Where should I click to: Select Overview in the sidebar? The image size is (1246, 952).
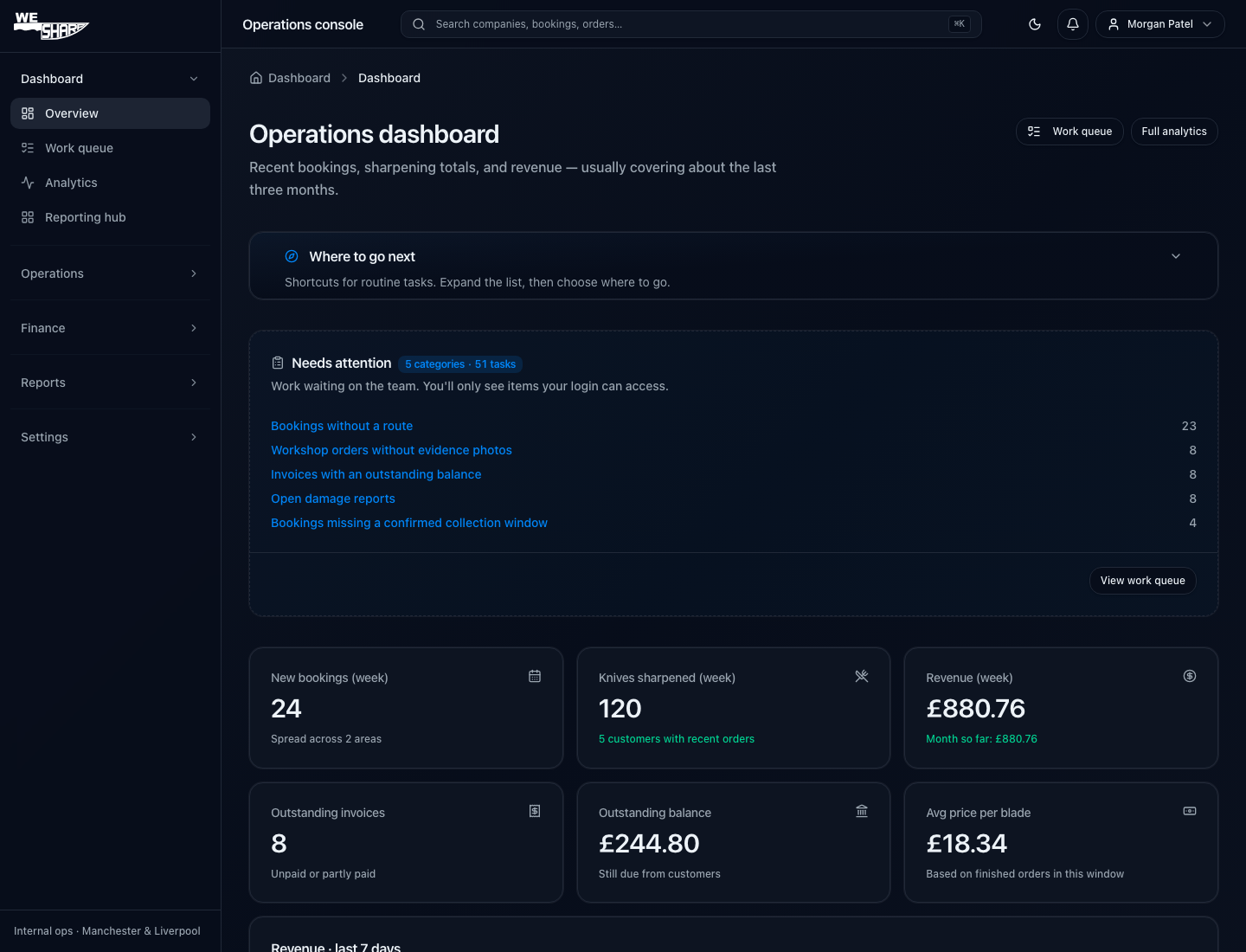110,113
